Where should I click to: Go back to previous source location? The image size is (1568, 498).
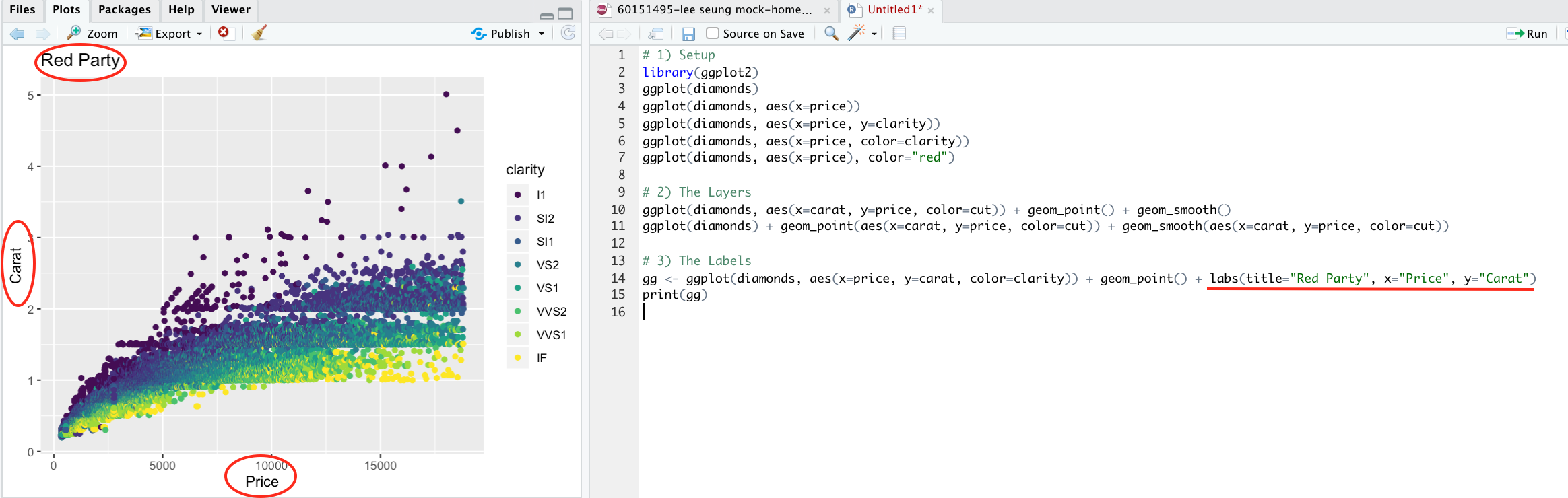[606, 34]
